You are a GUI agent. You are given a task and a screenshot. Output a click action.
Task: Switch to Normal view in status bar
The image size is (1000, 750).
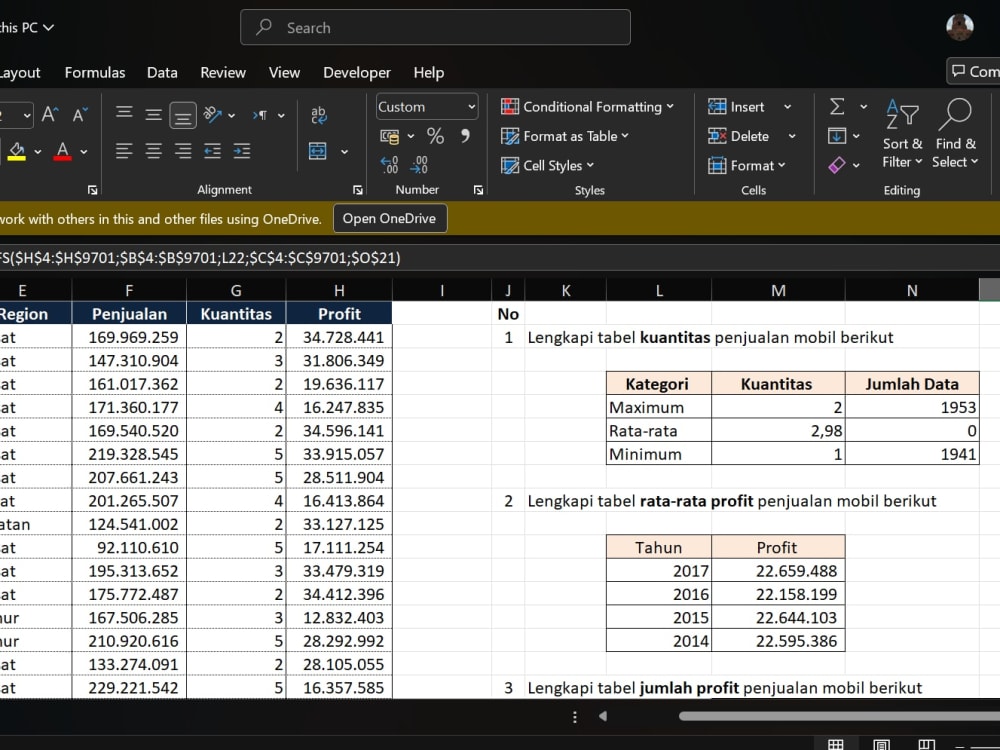[835, 744]
